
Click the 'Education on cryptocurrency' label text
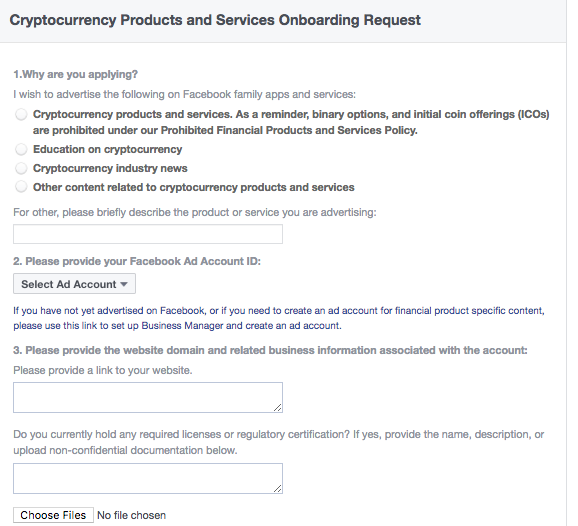108,149
